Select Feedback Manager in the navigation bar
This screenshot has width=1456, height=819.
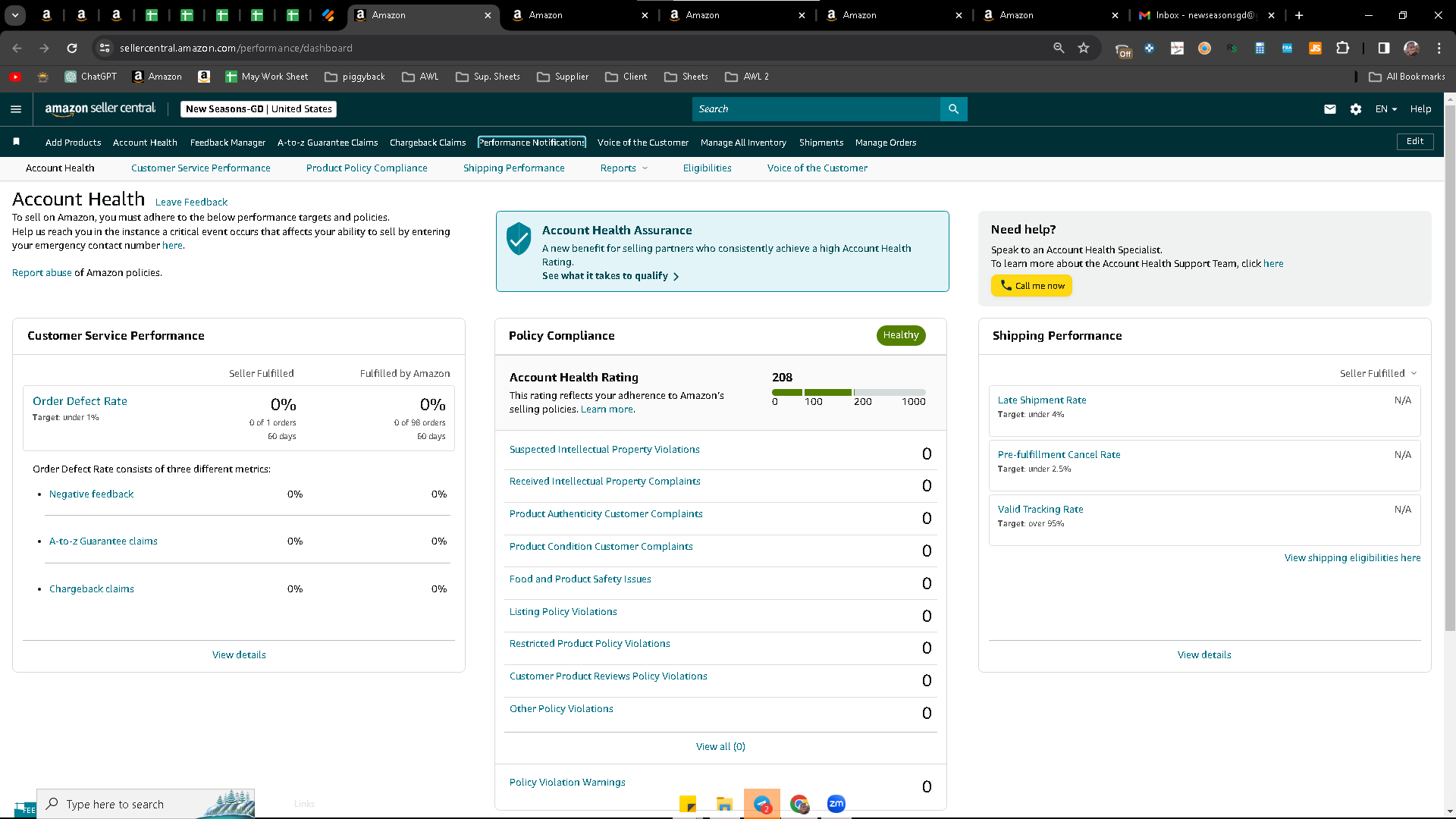tap(227, 143)
